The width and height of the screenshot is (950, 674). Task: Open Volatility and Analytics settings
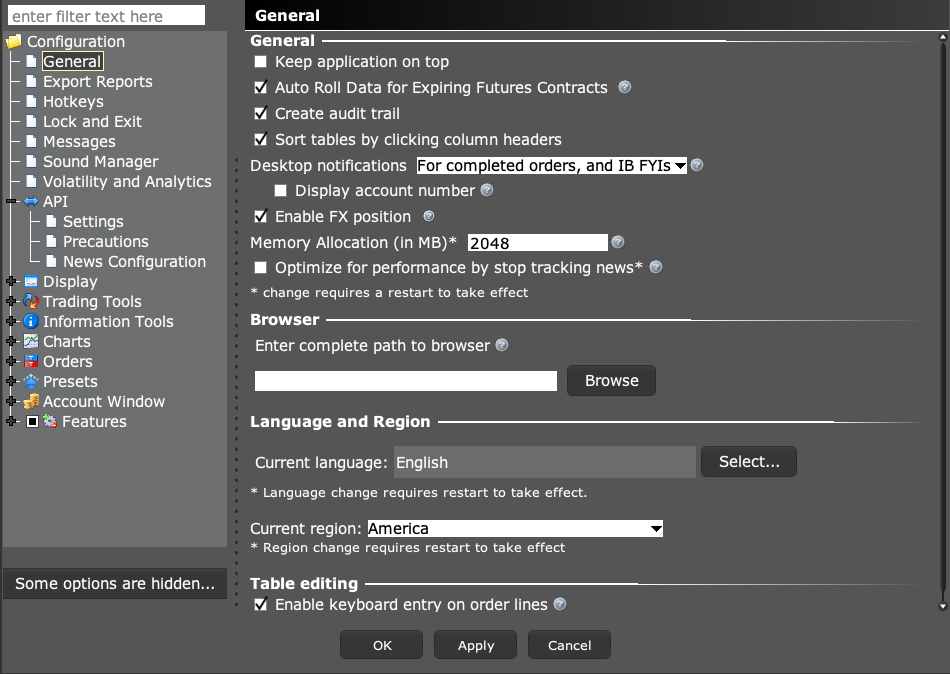click(127, 181)
